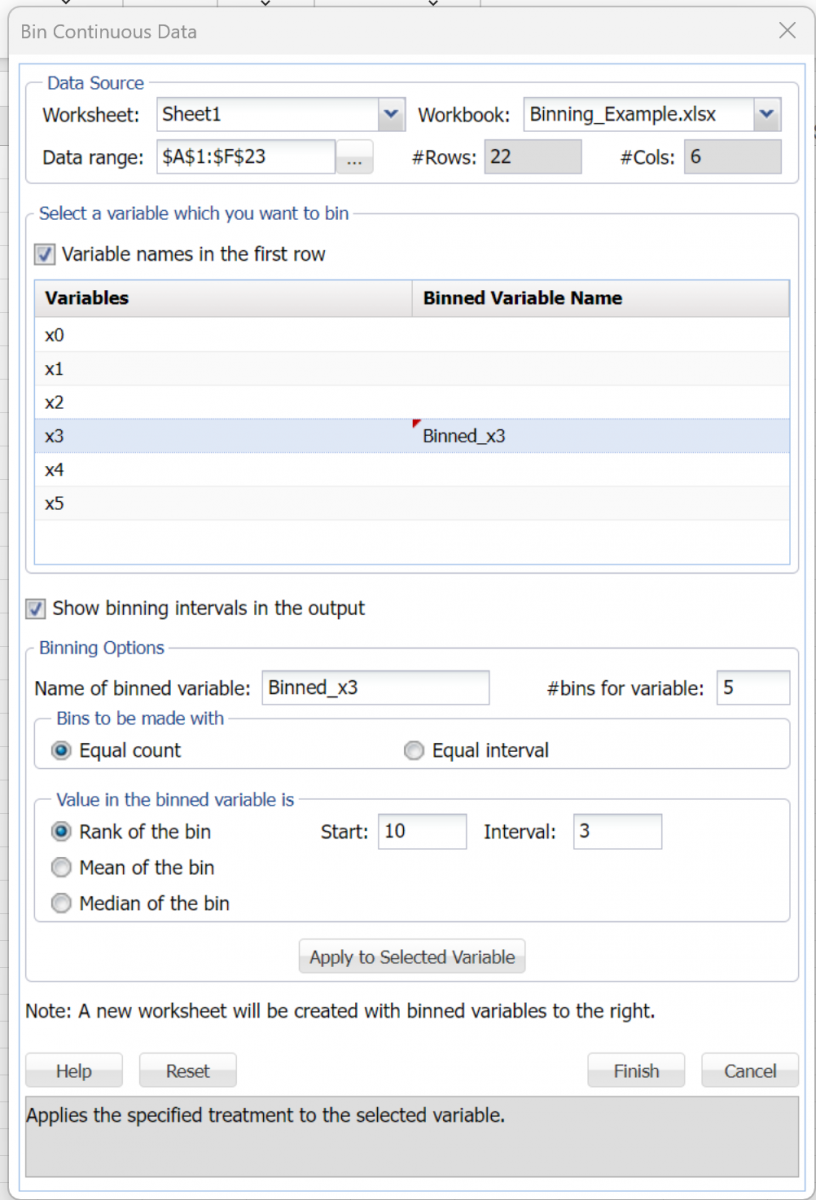Click the Reset button
816x1200 pixels.
pyautogui.click(x=187, y=1069)
